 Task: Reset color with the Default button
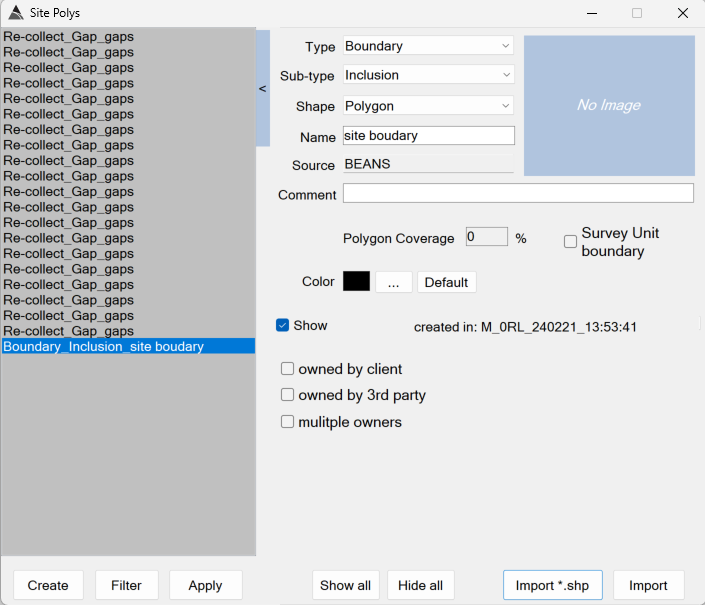446,282
